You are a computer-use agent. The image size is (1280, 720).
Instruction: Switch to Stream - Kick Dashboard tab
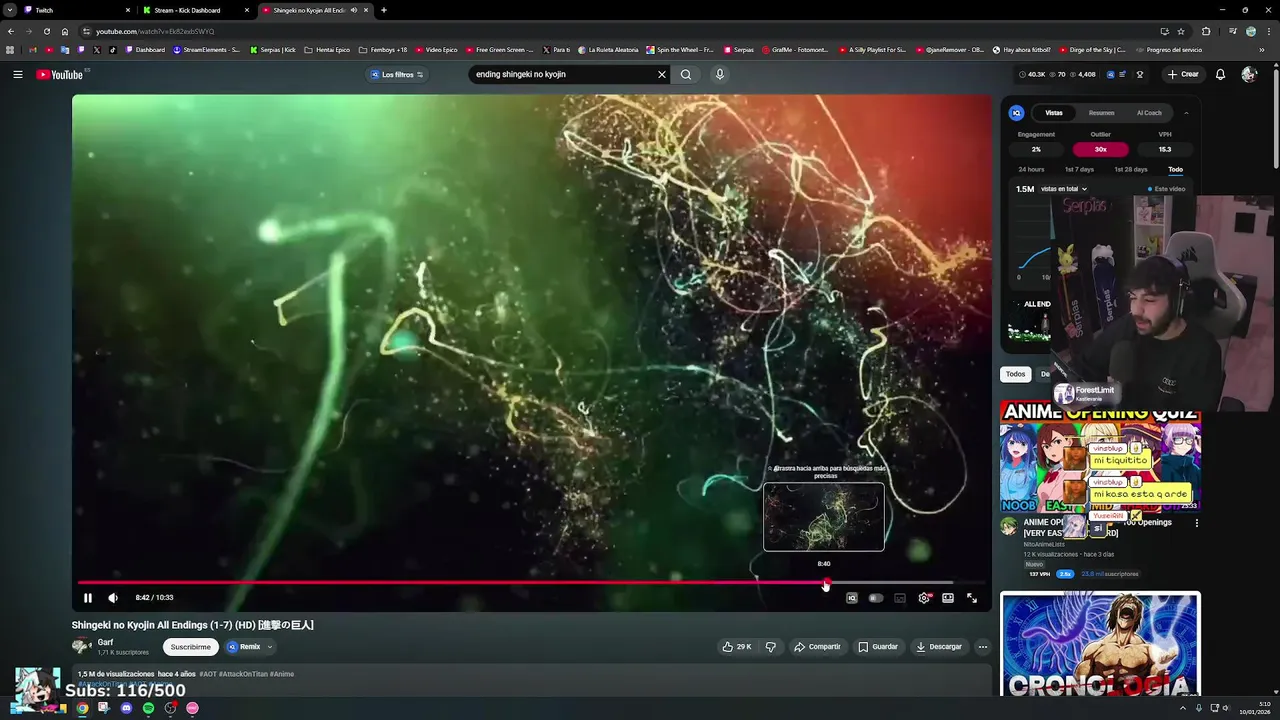coord(195,10)
